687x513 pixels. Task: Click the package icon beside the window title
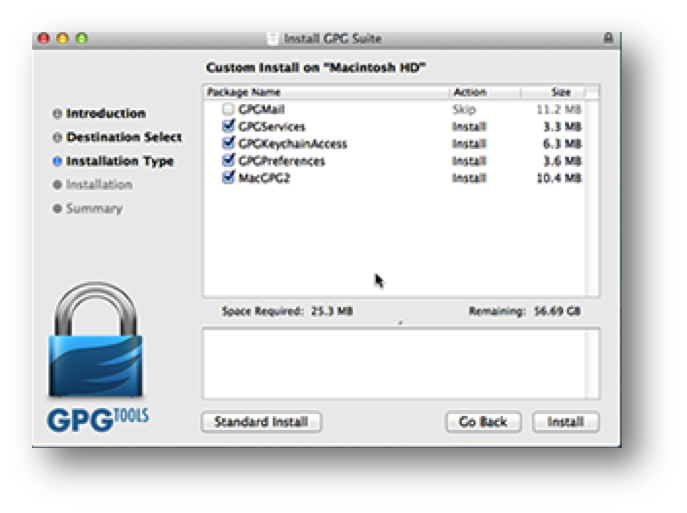click(x=273, y=39)
